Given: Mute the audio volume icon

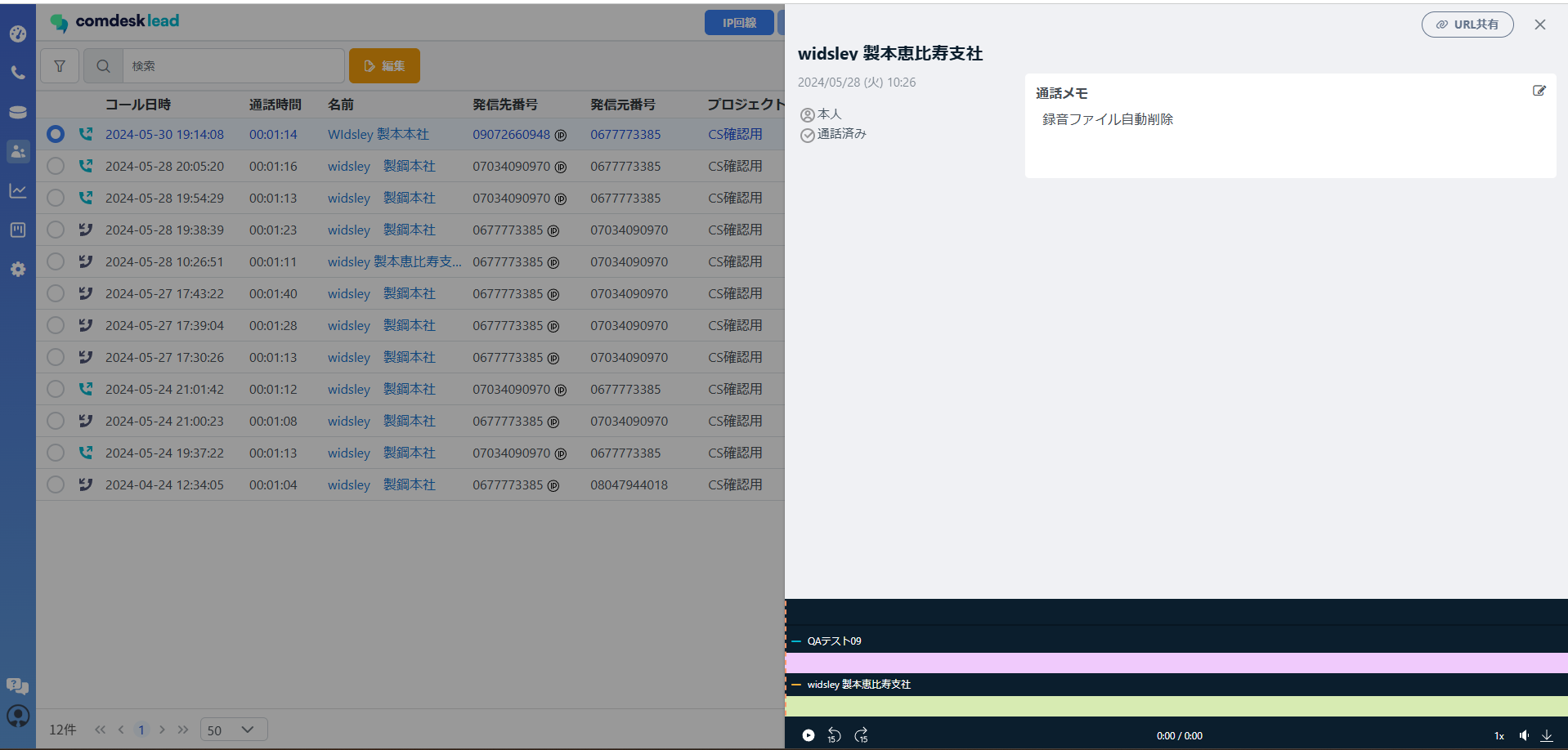Looking at the screenshot, I should (x=1524, y=735).
